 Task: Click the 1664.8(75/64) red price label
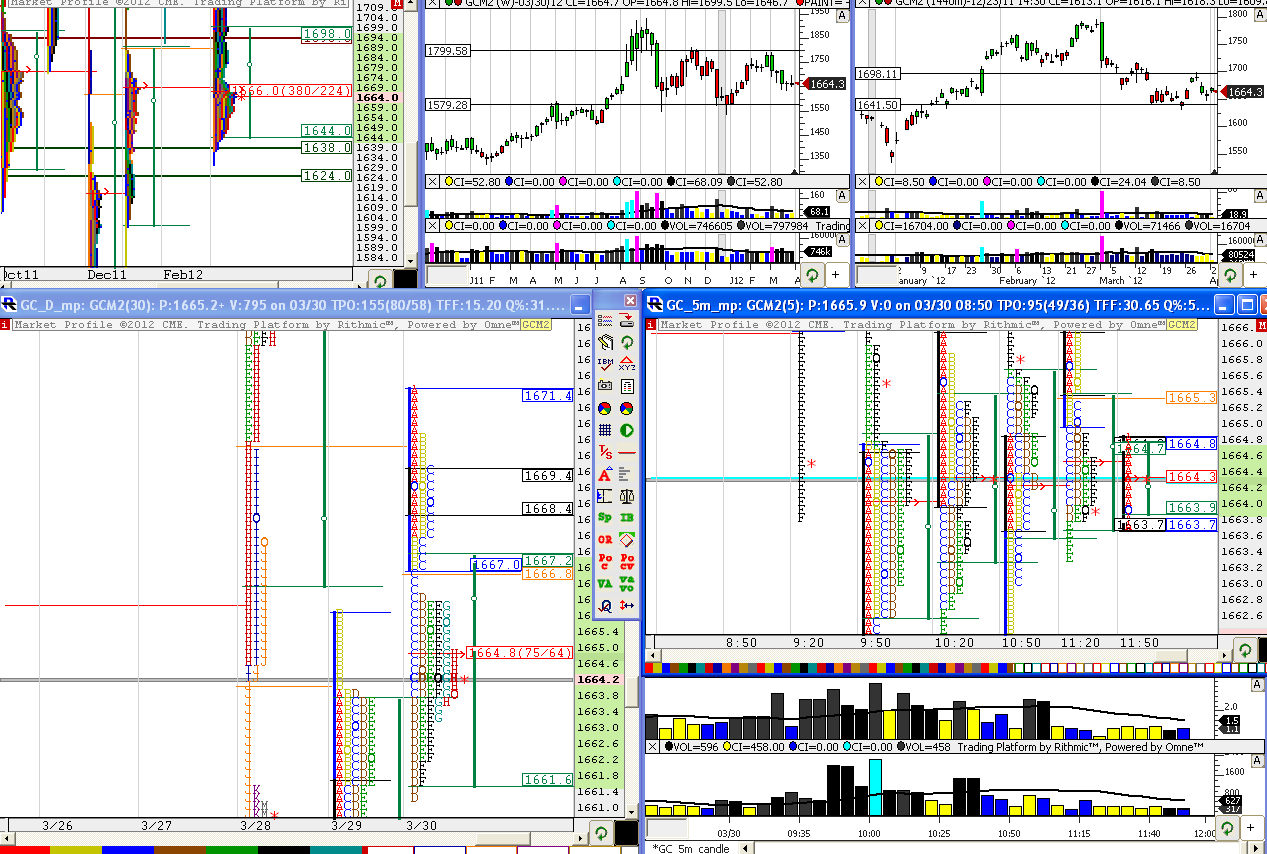click(520, 653)
